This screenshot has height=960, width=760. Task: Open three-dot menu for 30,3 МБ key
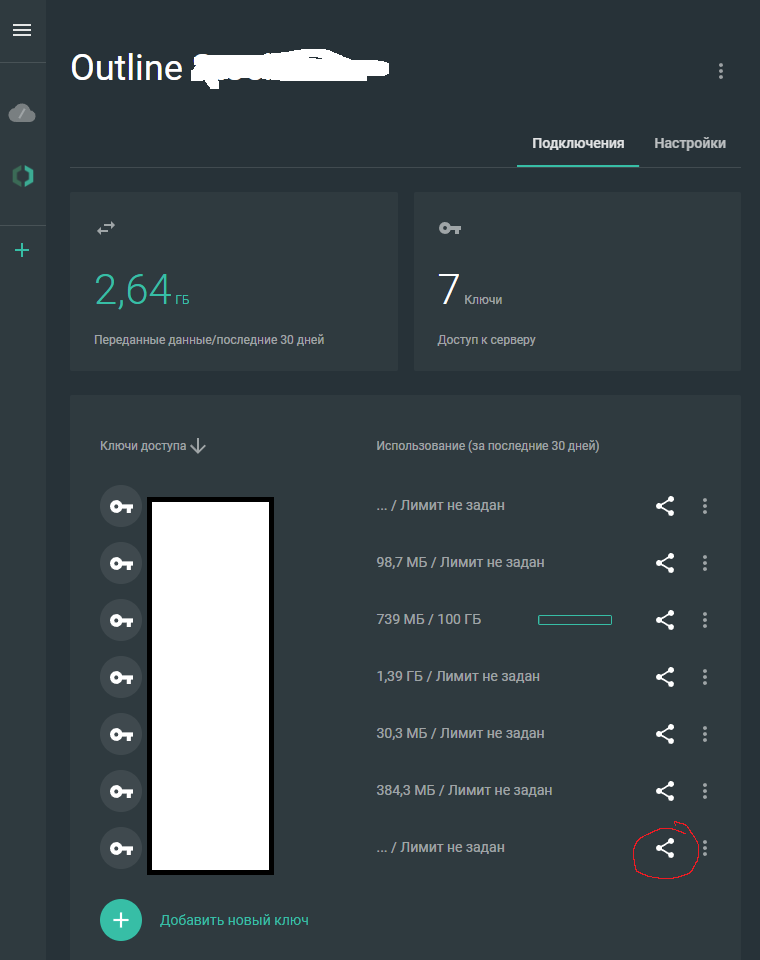pos(705,734)
